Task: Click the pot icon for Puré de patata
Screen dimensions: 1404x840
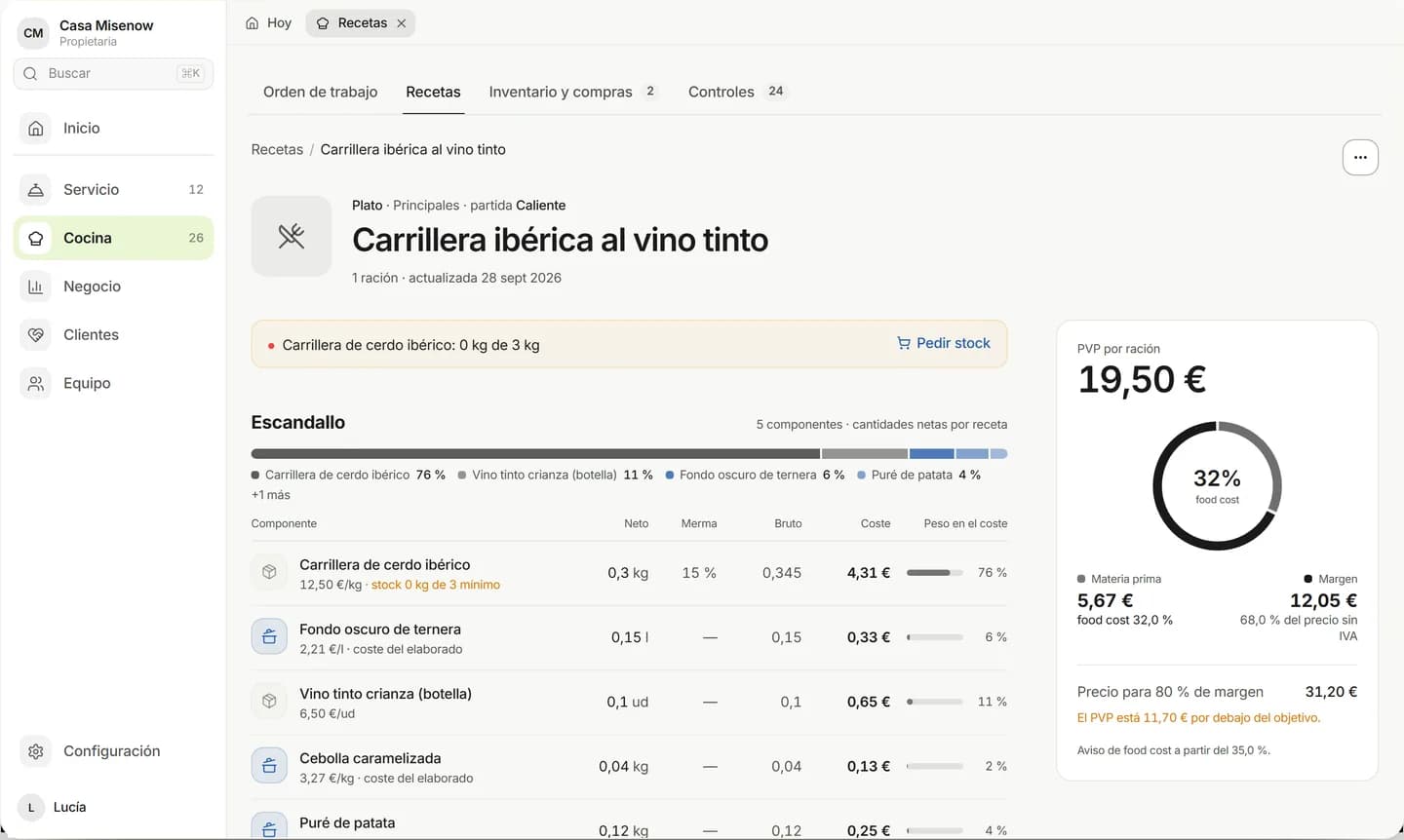Action: pyautogui.click(x=269, y=827)
